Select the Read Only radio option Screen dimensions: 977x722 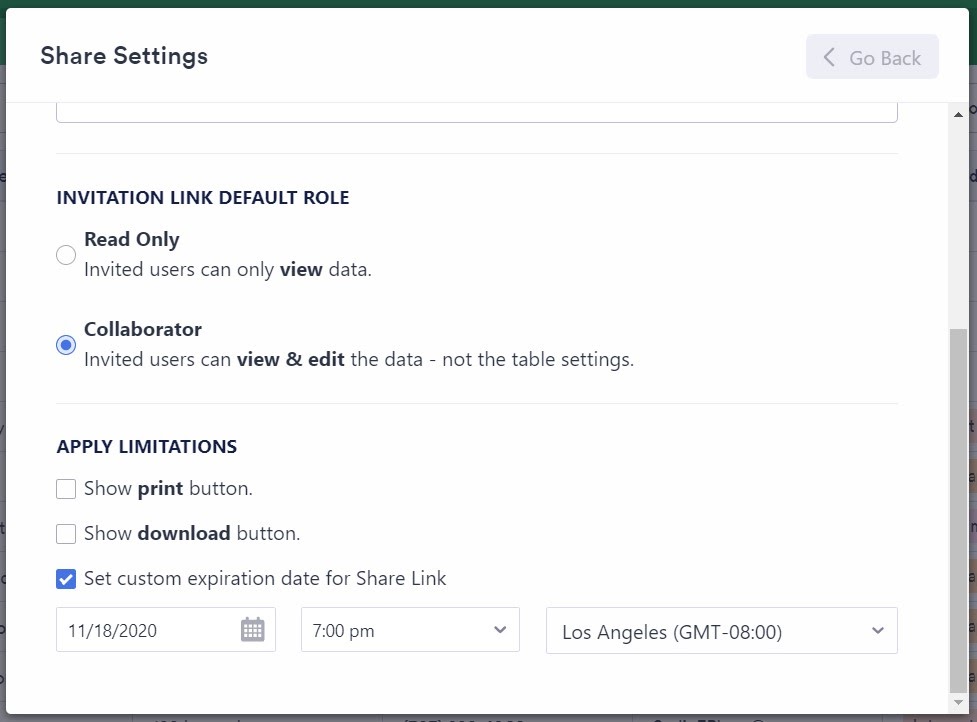(x=66, y=255)
